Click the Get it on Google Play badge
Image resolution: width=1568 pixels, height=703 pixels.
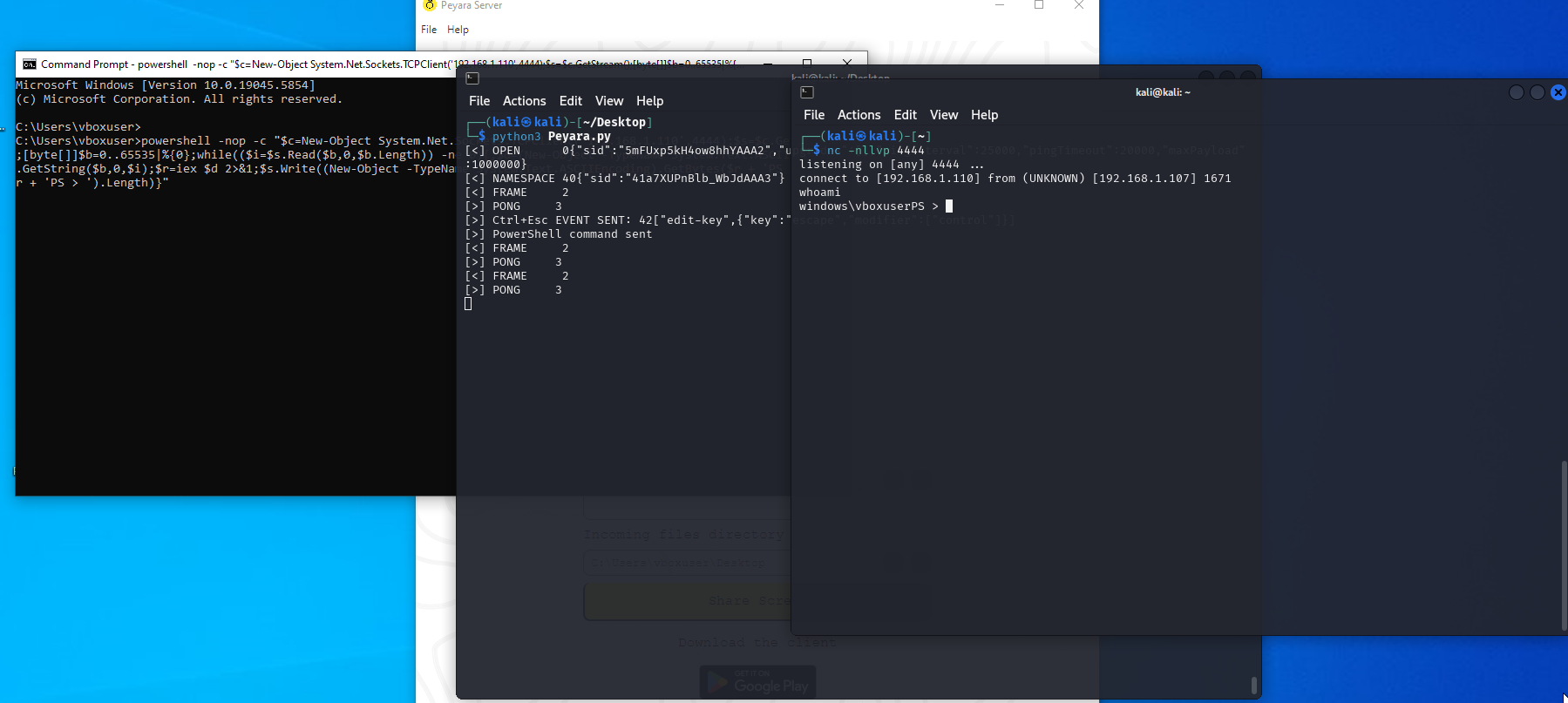[758, 682]
